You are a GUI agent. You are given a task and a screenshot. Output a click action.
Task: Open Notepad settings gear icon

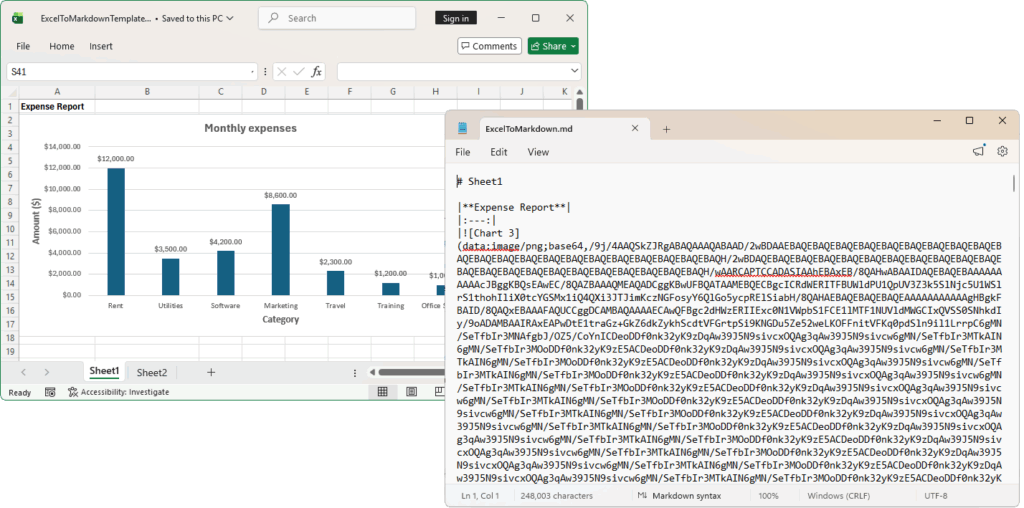coord(1002,151)
